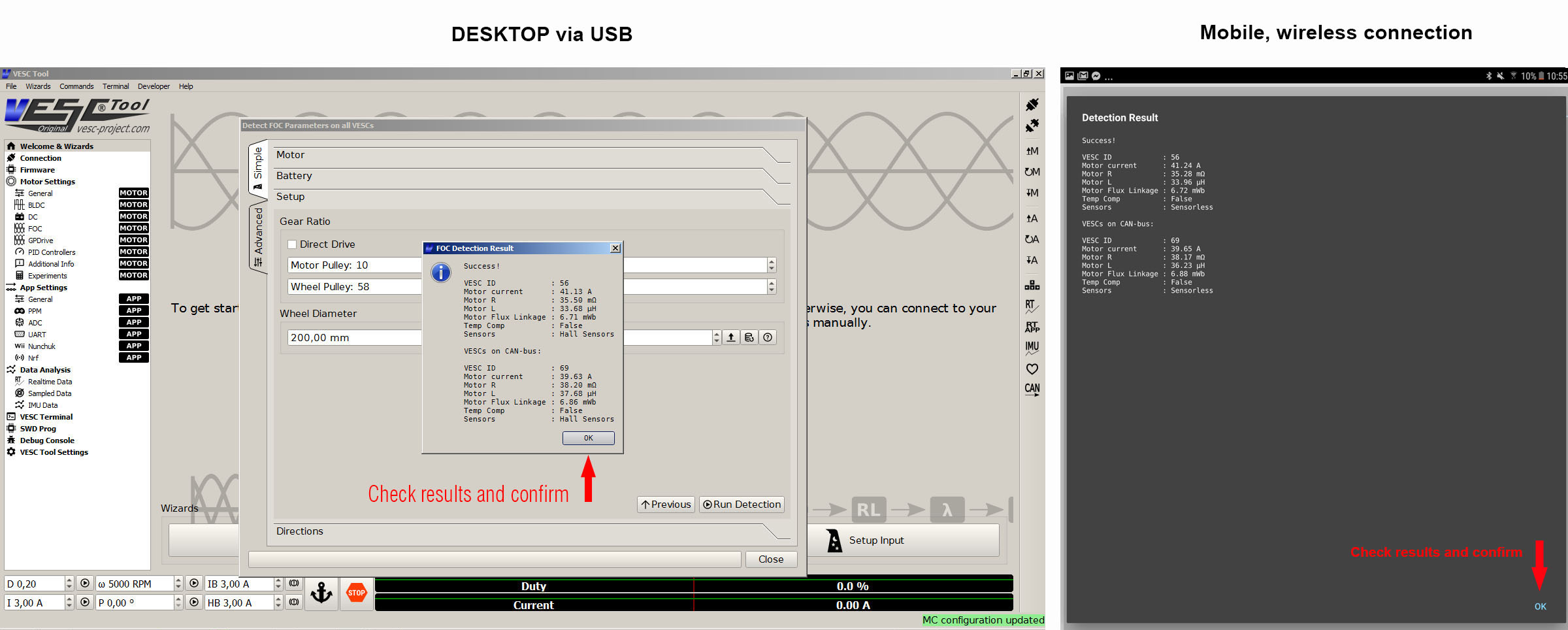This screenshot has width=1568, height=630.
Task: Collapse the Setup section header
Action: (531, 197)
